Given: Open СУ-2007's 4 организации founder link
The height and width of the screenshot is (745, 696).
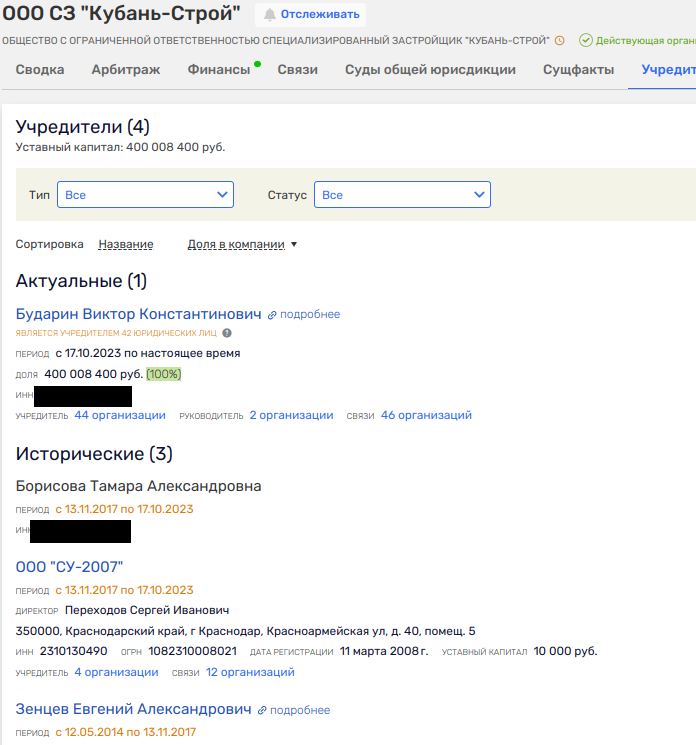Looking at the screenshot, I should click(x=116, y=672).
